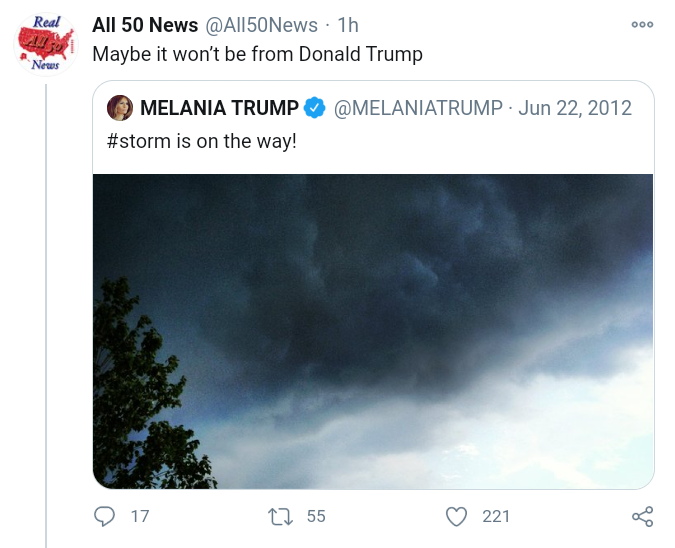Image resolution: width=675 pixels, height=548 pixels.
Task: Click the 1h timestamp of the tweet
Action: point(349,25)
